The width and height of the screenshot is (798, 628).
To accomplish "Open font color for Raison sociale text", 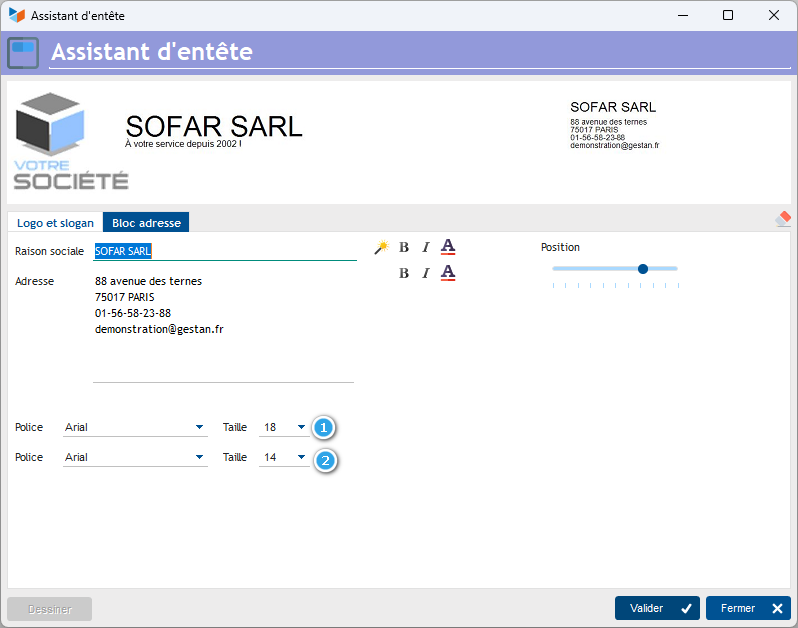I will point(448,247).
